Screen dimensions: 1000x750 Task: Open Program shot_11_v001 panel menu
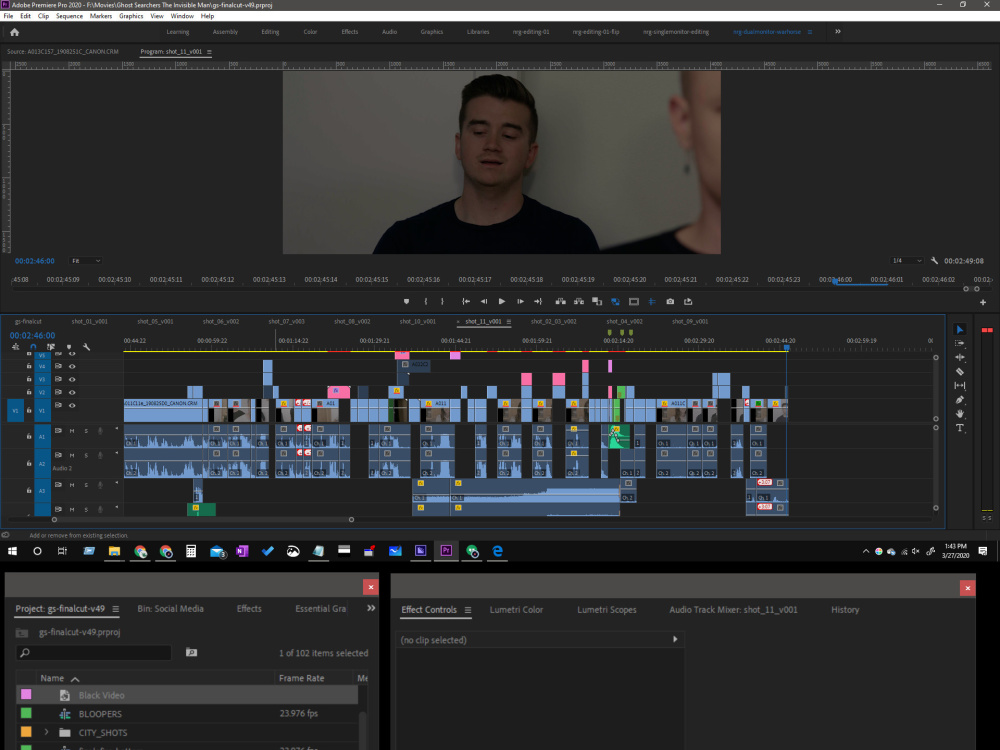tap(209, 52)
